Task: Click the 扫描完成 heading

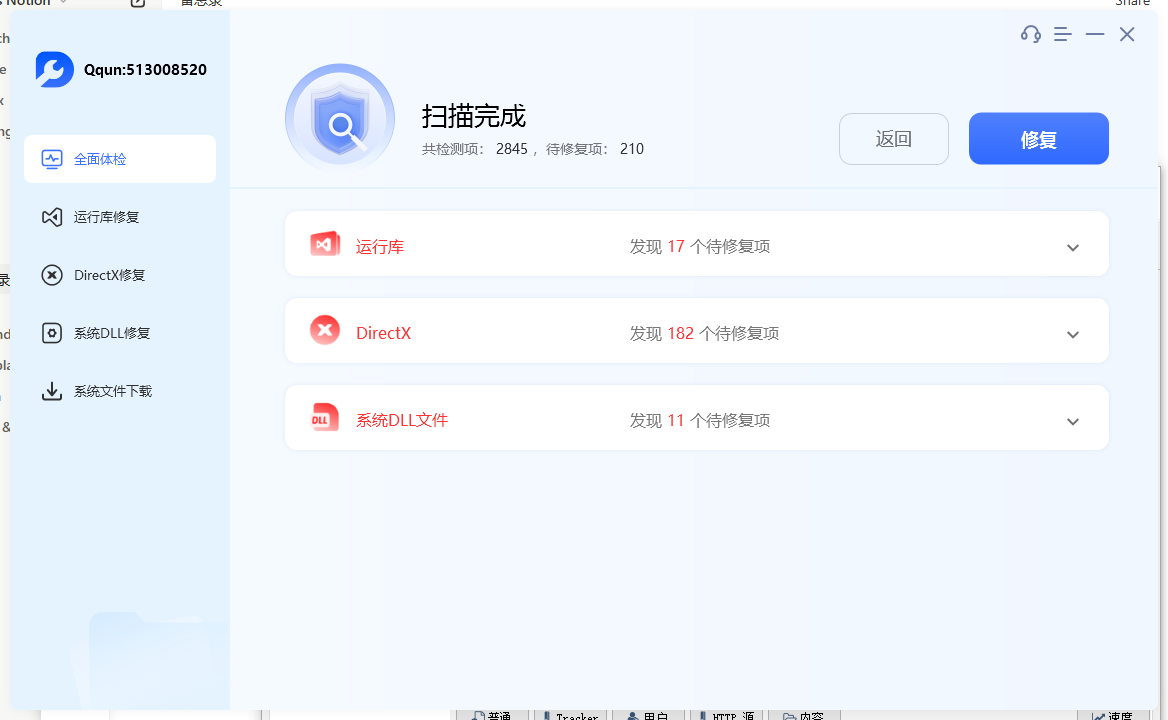Action: 474,116
